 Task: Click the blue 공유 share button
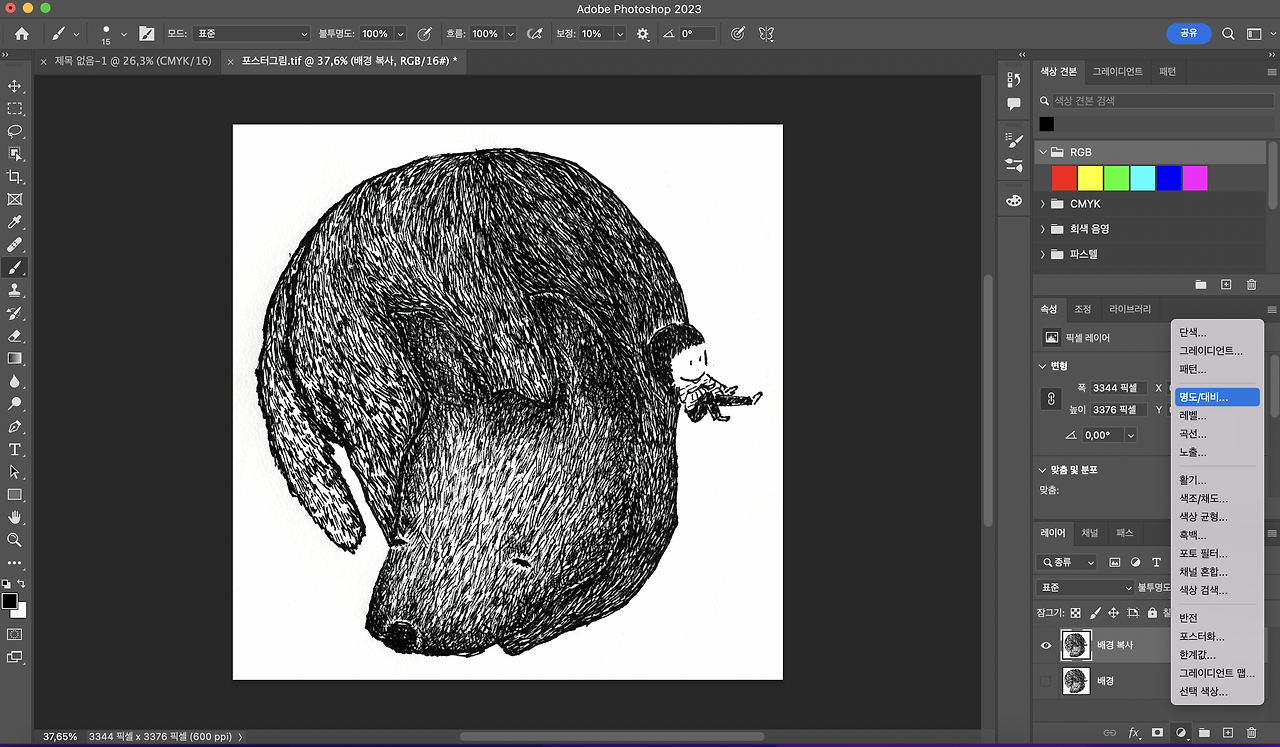click(1188, 33)
